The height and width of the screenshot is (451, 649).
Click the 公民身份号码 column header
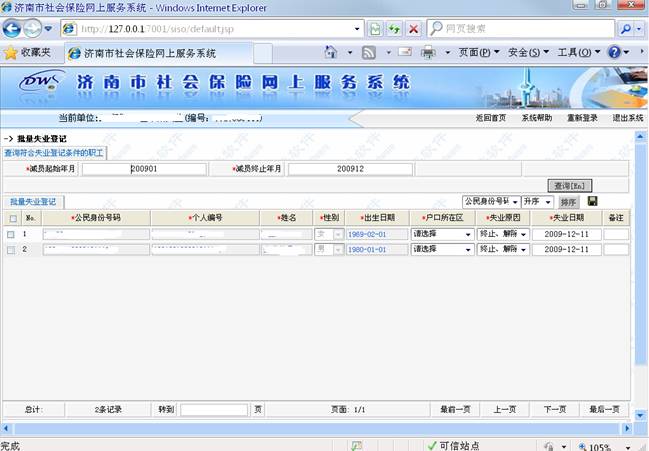tap(96, 218)
